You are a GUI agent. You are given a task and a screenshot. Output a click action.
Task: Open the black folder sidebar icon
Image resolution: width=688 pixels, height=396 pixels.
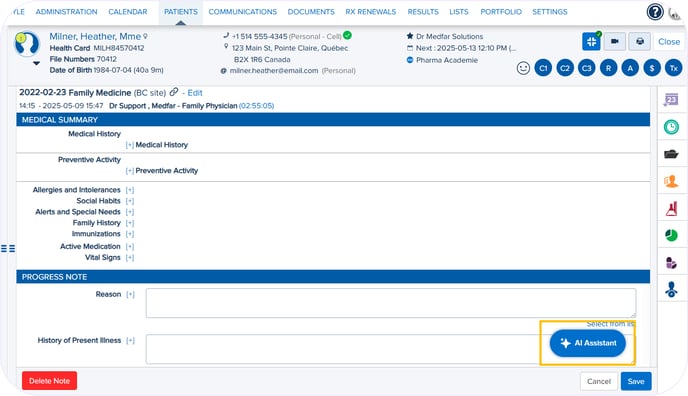(x=671, y=154)
